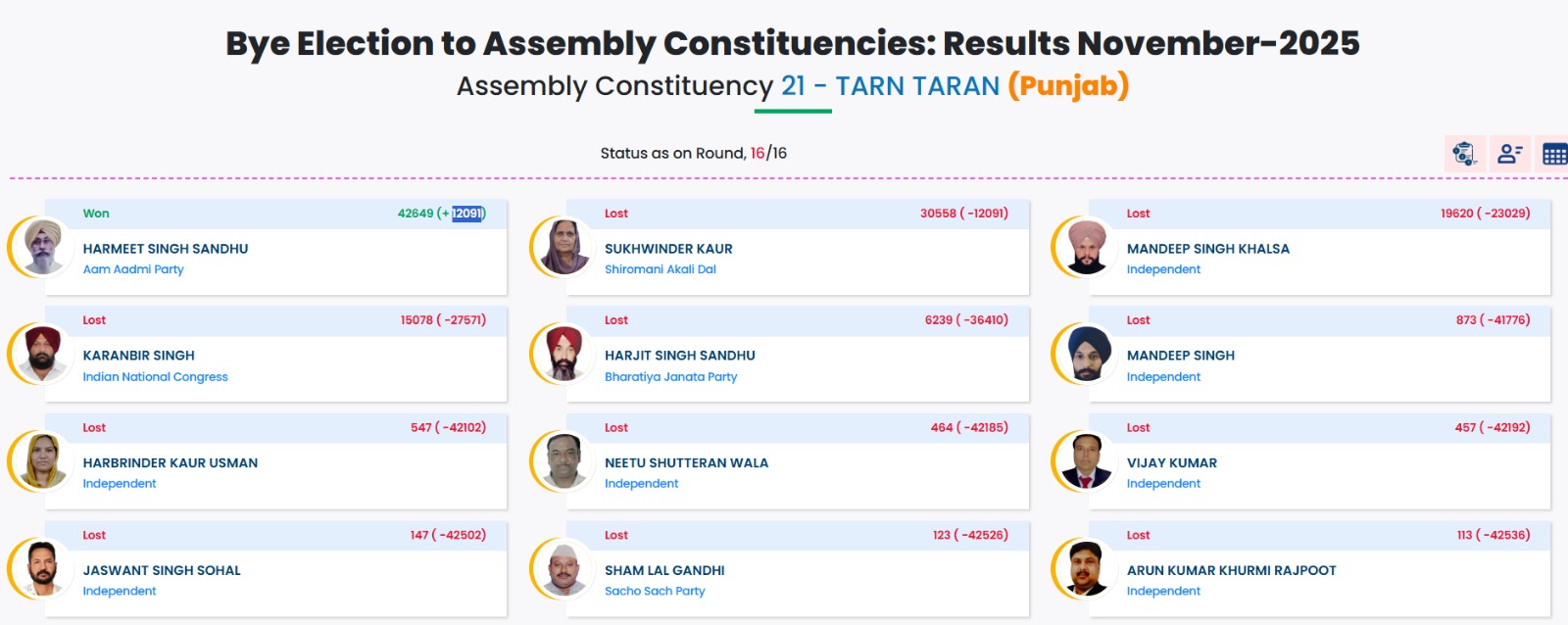Click the name HARBRINDER KAUR USMAN
The height and width of the screenshot is (625, 1568).
171,462
